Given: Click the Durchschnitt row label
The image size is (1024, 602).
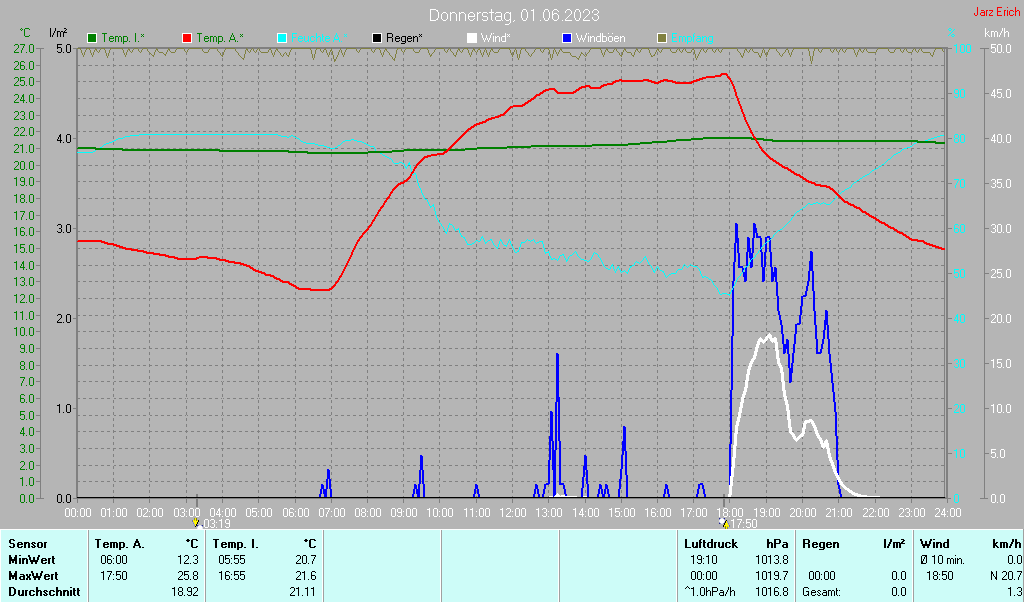Looking at the screenshot, I should pos(41,592).
